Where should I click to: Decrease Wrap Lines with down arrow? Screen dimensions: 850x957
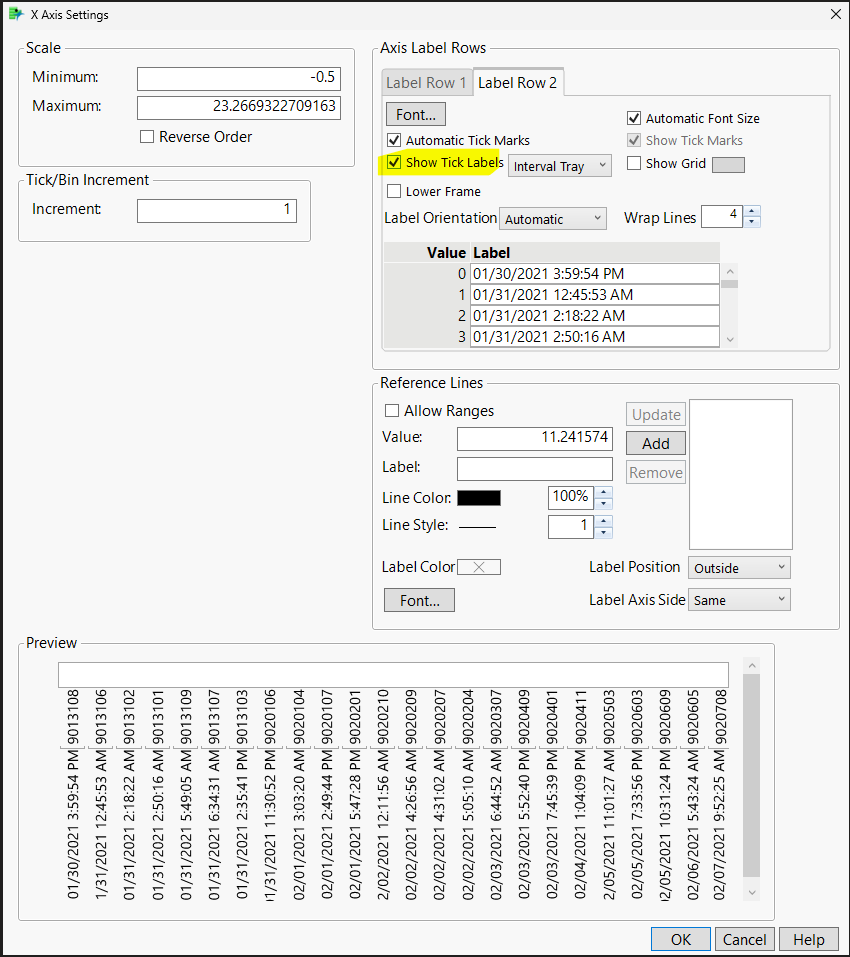752,222
